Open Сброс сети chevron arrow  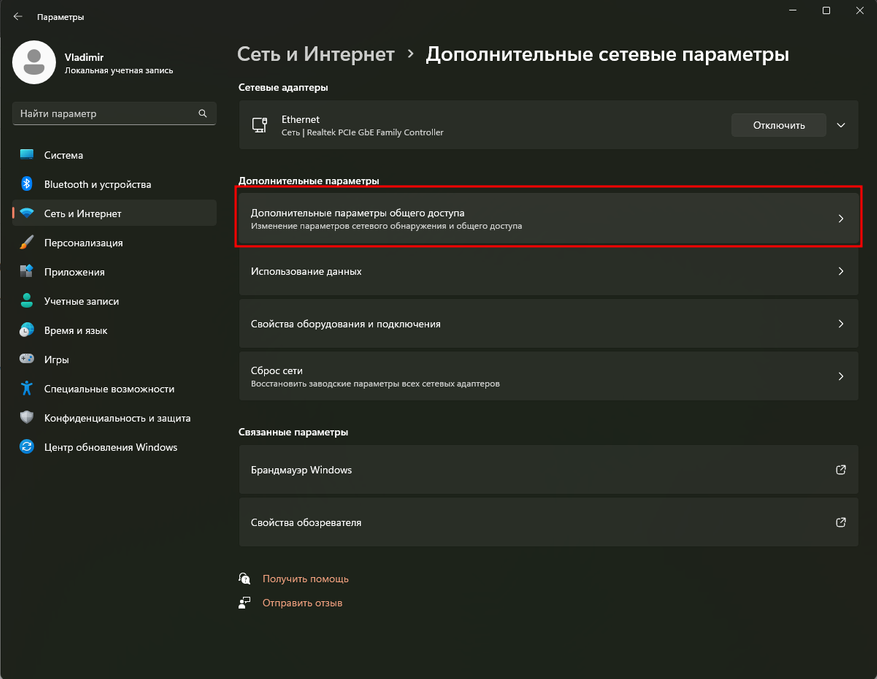pos(841,376)
